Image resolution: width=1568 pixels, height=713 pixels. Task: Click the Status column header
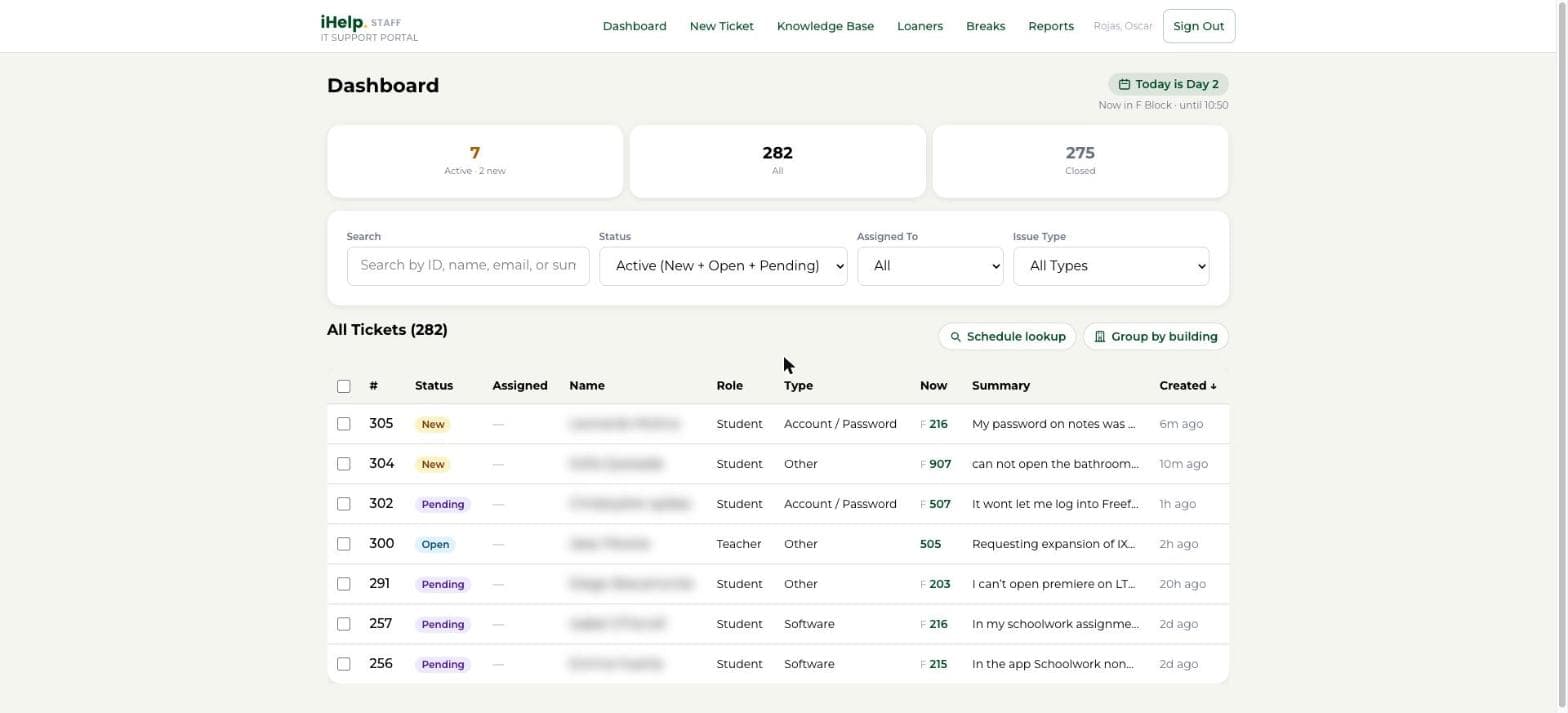click(x=434, y=386)
